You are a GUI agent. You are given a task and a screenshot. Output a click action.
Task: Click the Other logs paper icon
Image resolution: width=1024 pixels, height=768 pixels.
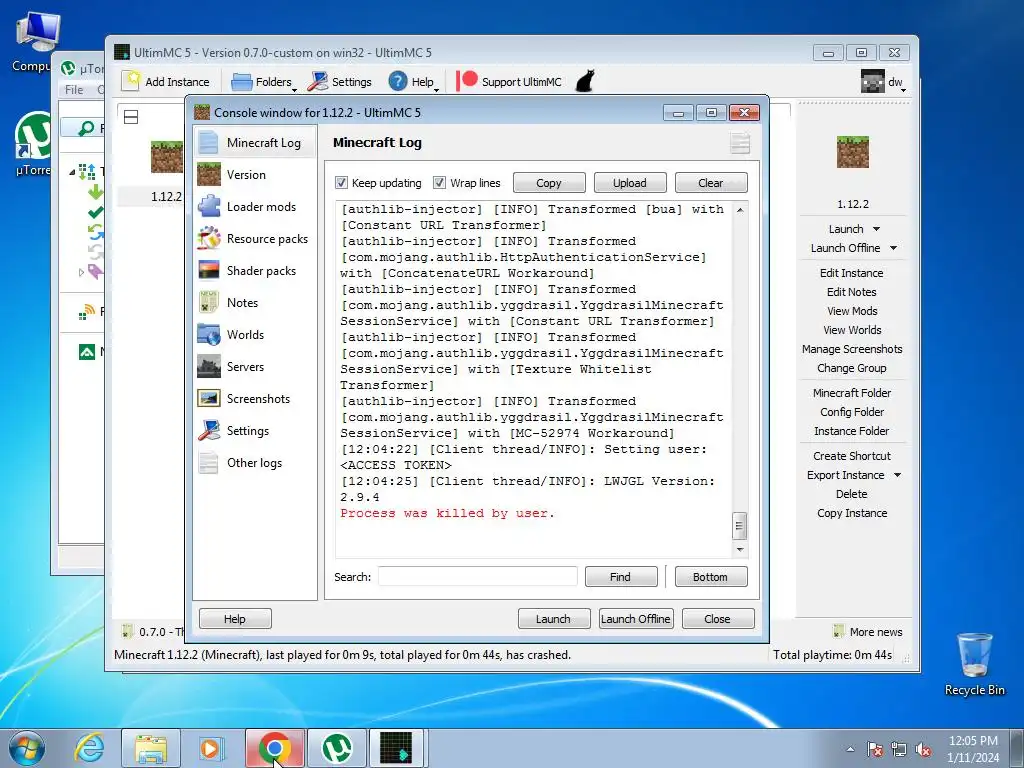tap(208, 462)
